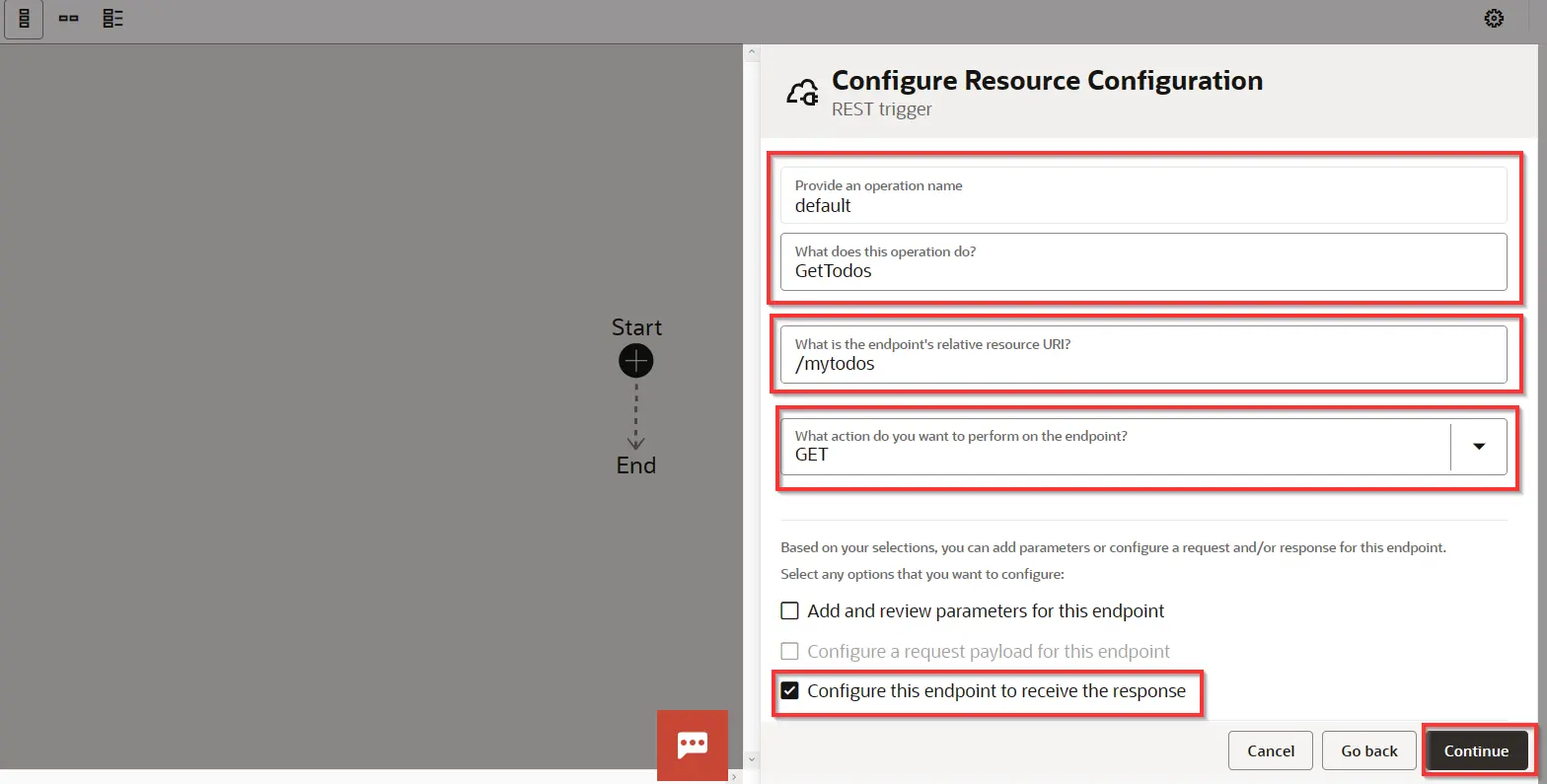This screenshot has width=1547, height=784.
Task: Click the REST trigger cloud icon
Action: pos(802,94)
